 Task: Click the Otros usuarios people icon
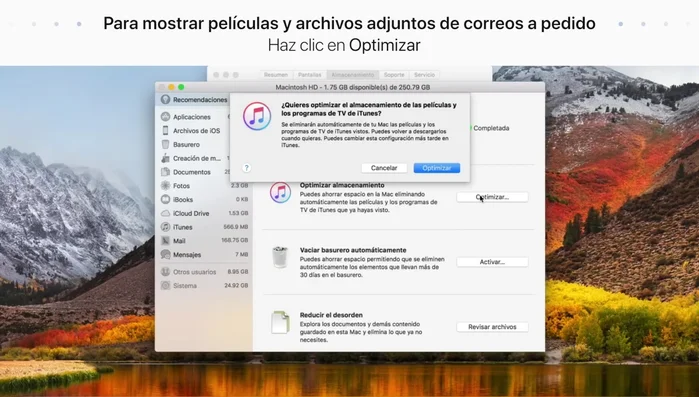[165, 271]
